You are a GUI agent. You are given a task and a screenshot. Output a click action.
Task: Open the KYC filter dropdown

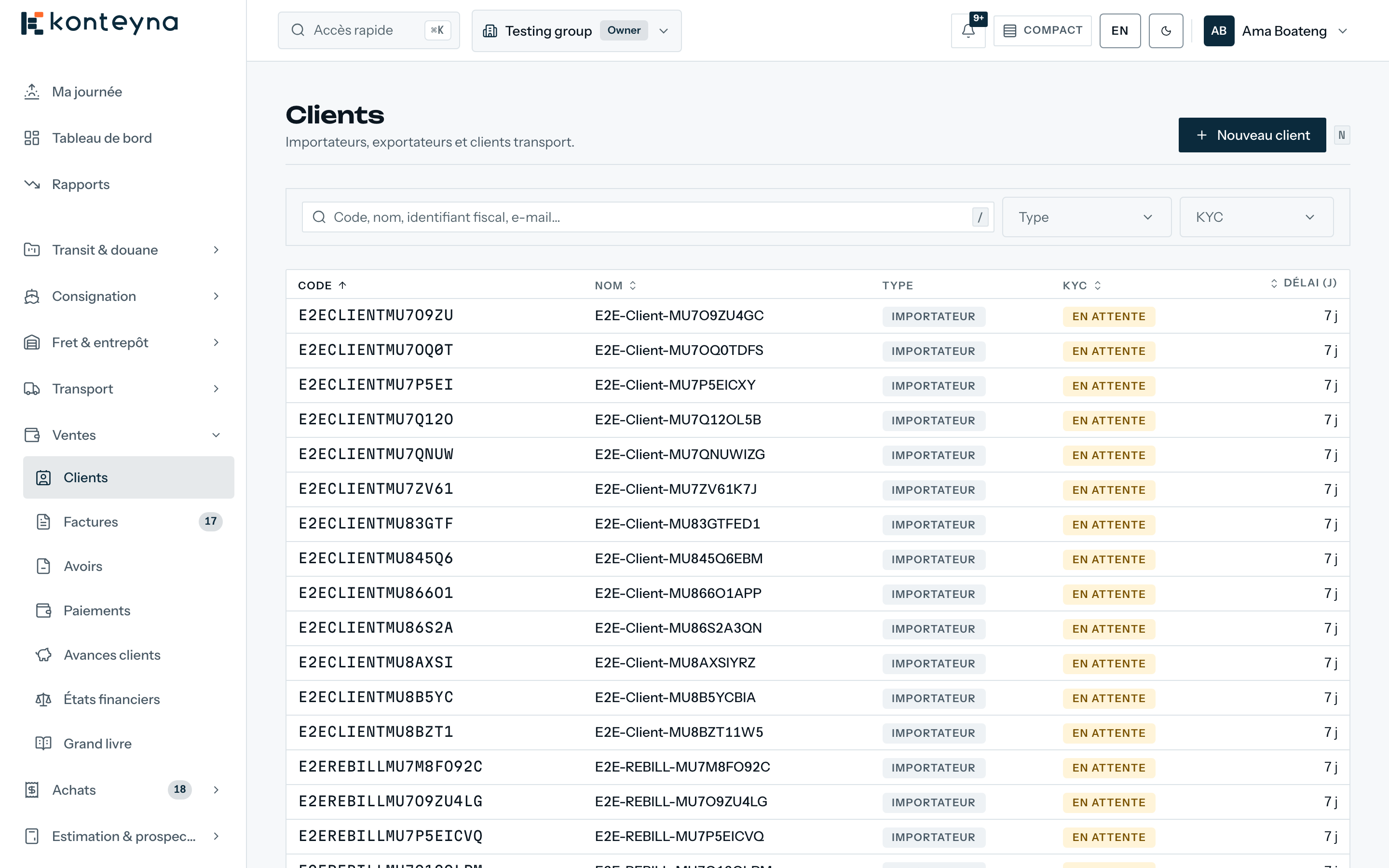tap(1256, 217)
